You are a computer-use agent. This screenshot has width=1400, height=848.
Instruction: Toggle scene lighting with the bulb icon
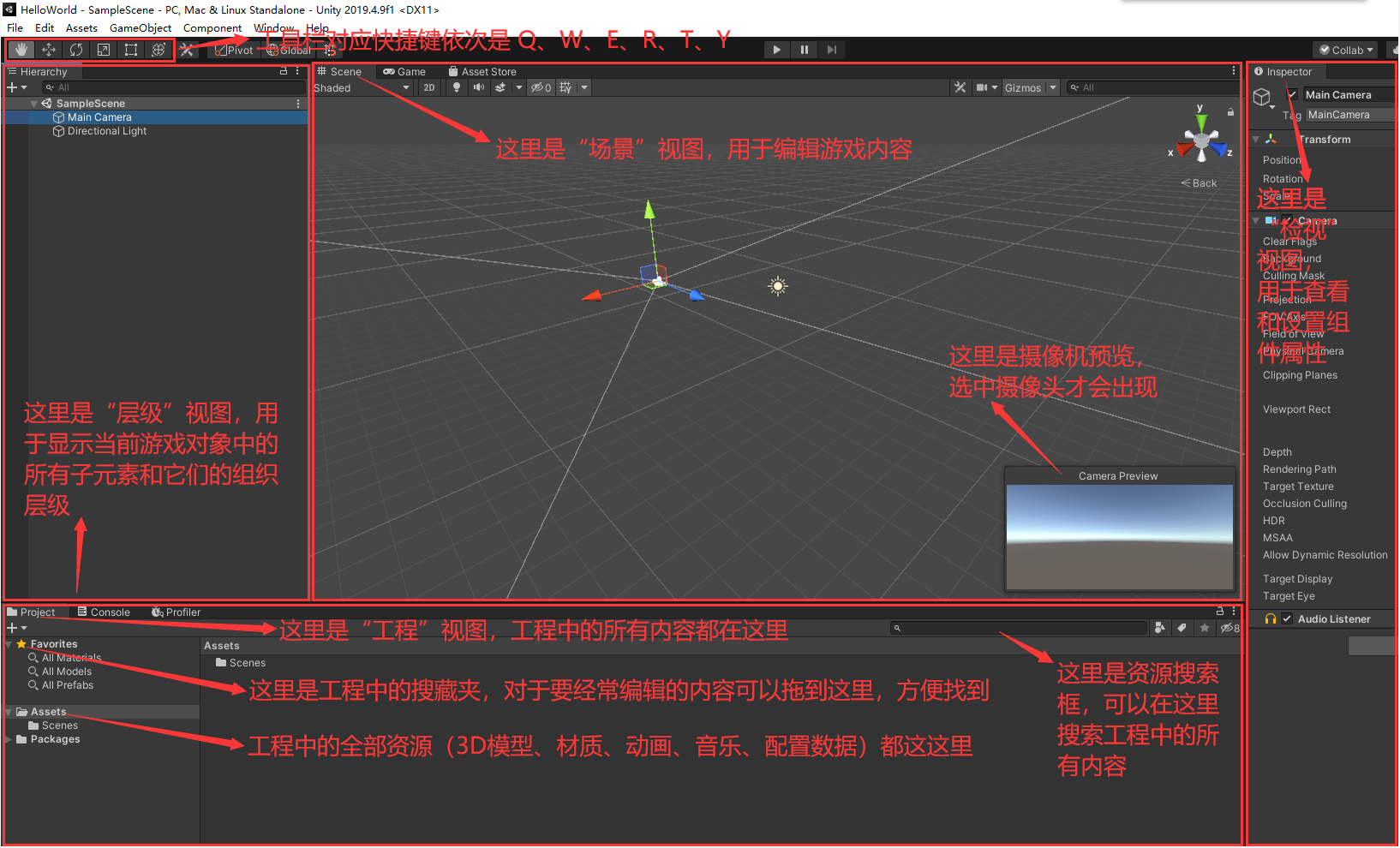pyautogui.click(x=456, y=87)
